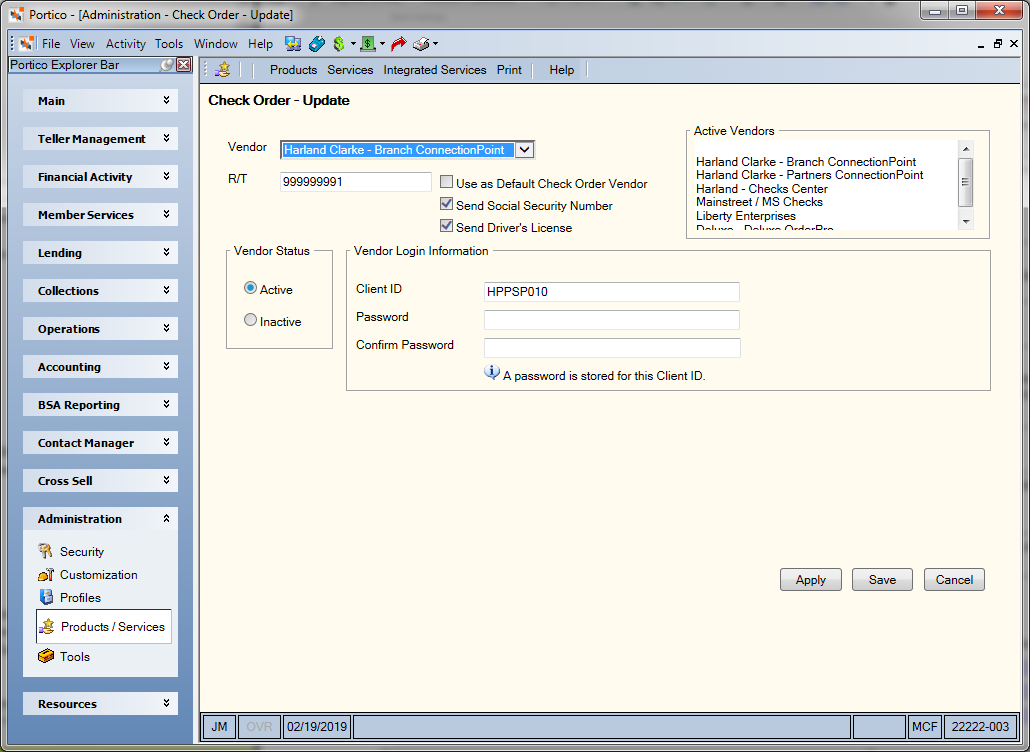The image size is (1030, 752).
Task: Expand the BSA Reporting section
Action: click(101, 405)
